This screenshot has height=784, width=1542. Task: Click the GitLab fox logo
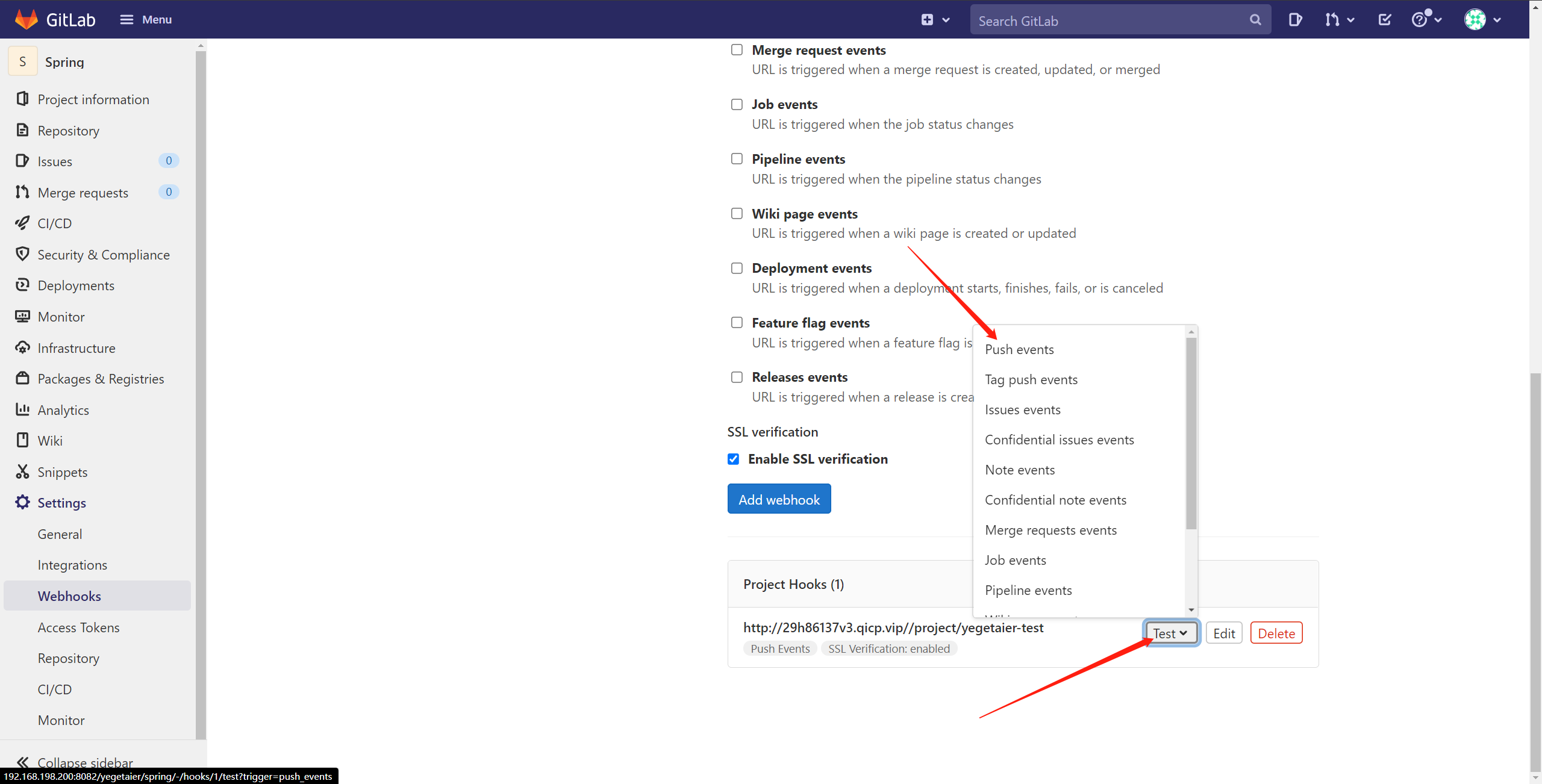26,19
